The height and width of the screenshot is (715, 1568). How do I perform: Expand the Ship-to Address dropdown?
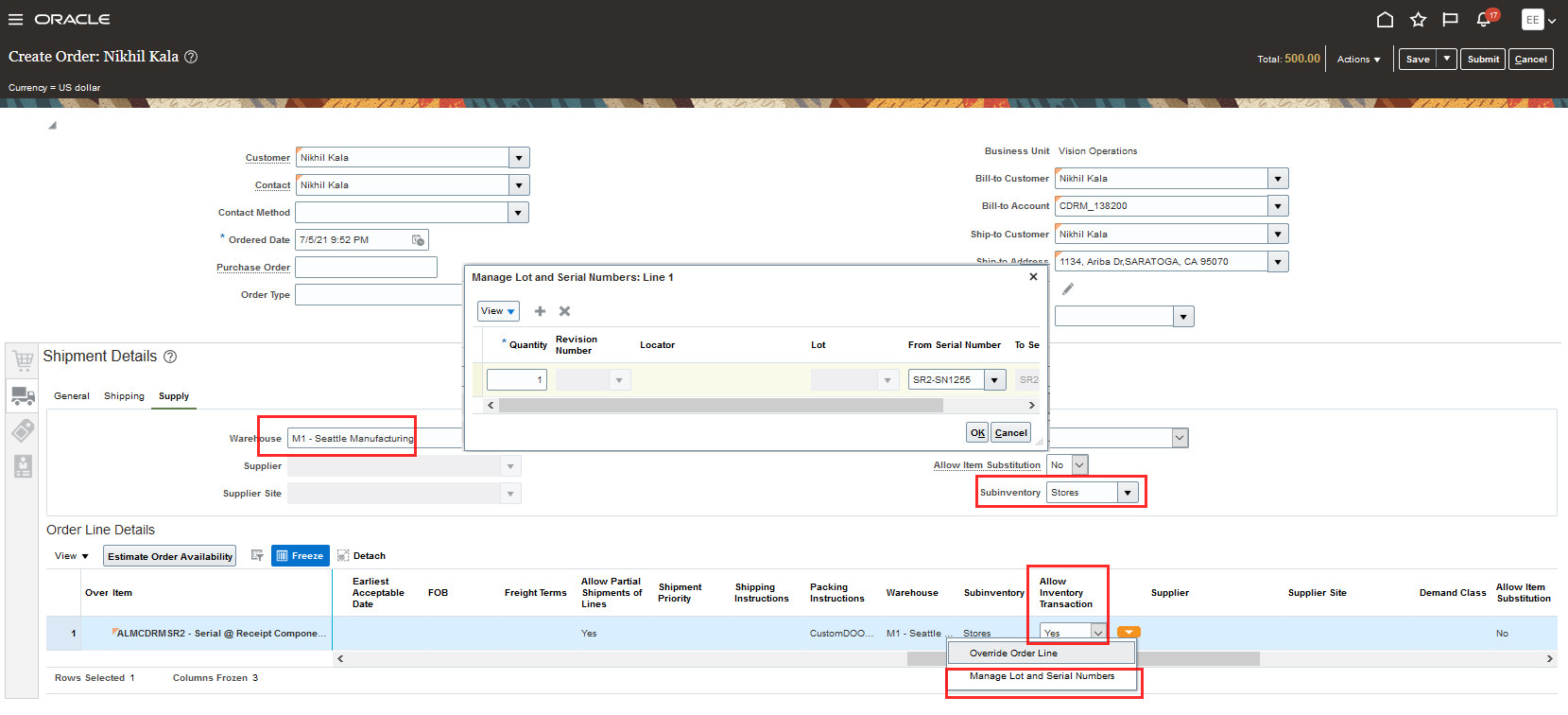(x=1278, y=261)
